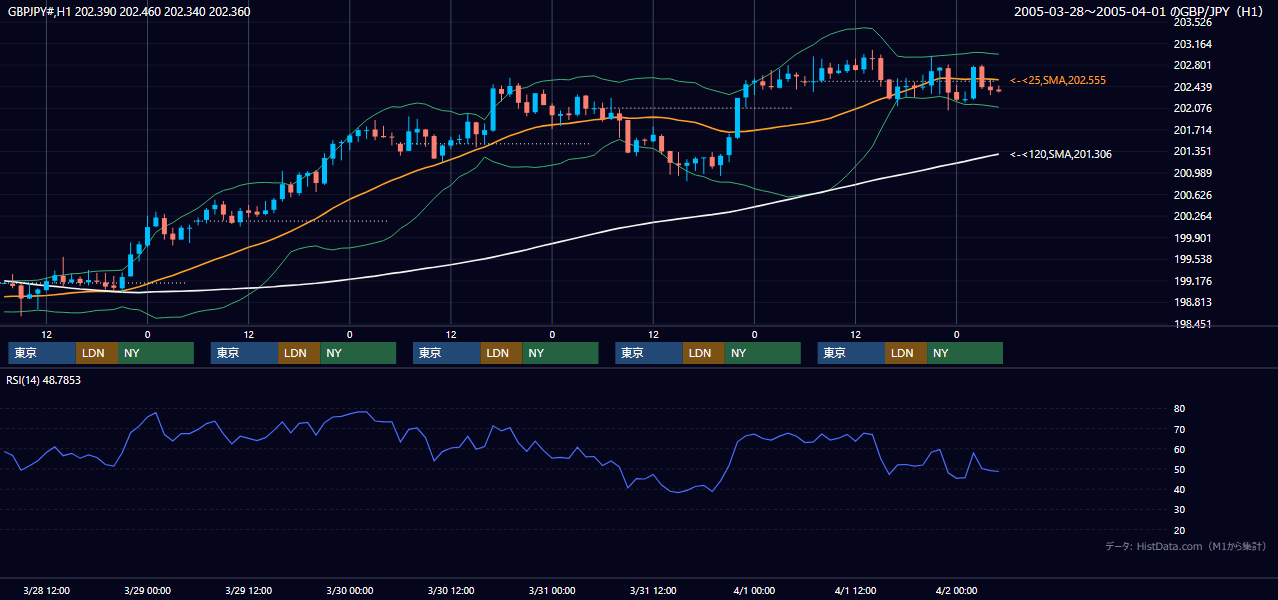Image resolution: width=1278 pixels, height=600 pixels.
Task: Select the LDN session block above 4/1 12:00
Action: pyautogui.click(x=906, y=353)
